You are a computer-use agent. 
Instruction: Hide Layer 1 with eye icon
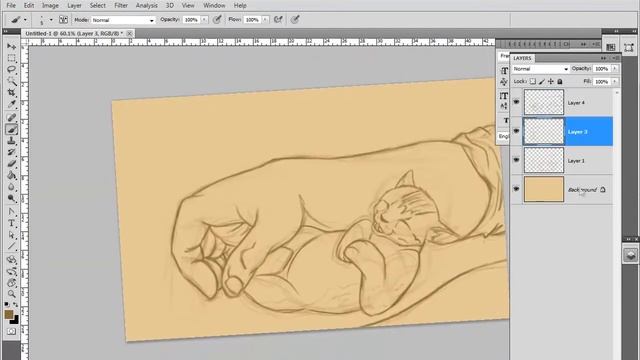(516, 160)
